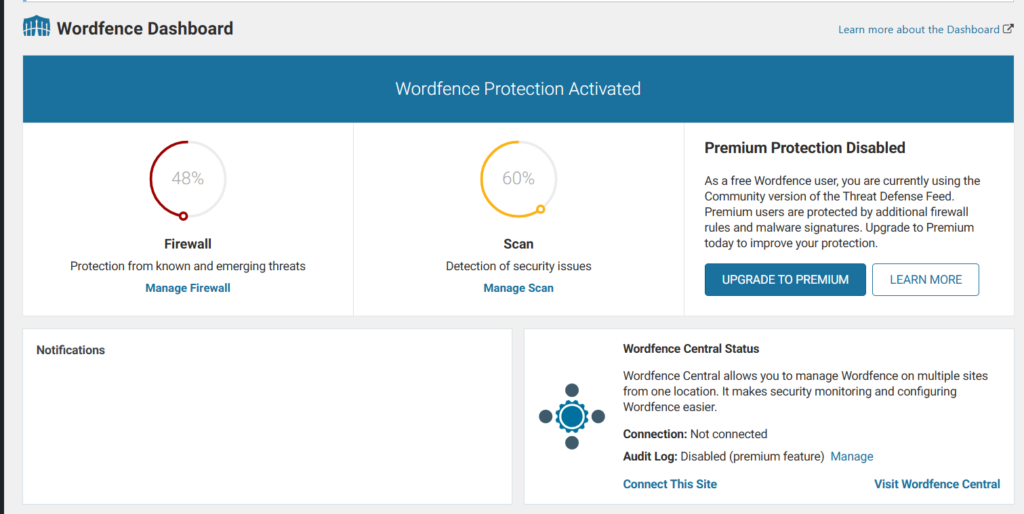Open external link icon beside Learn more

point(1008,29)
